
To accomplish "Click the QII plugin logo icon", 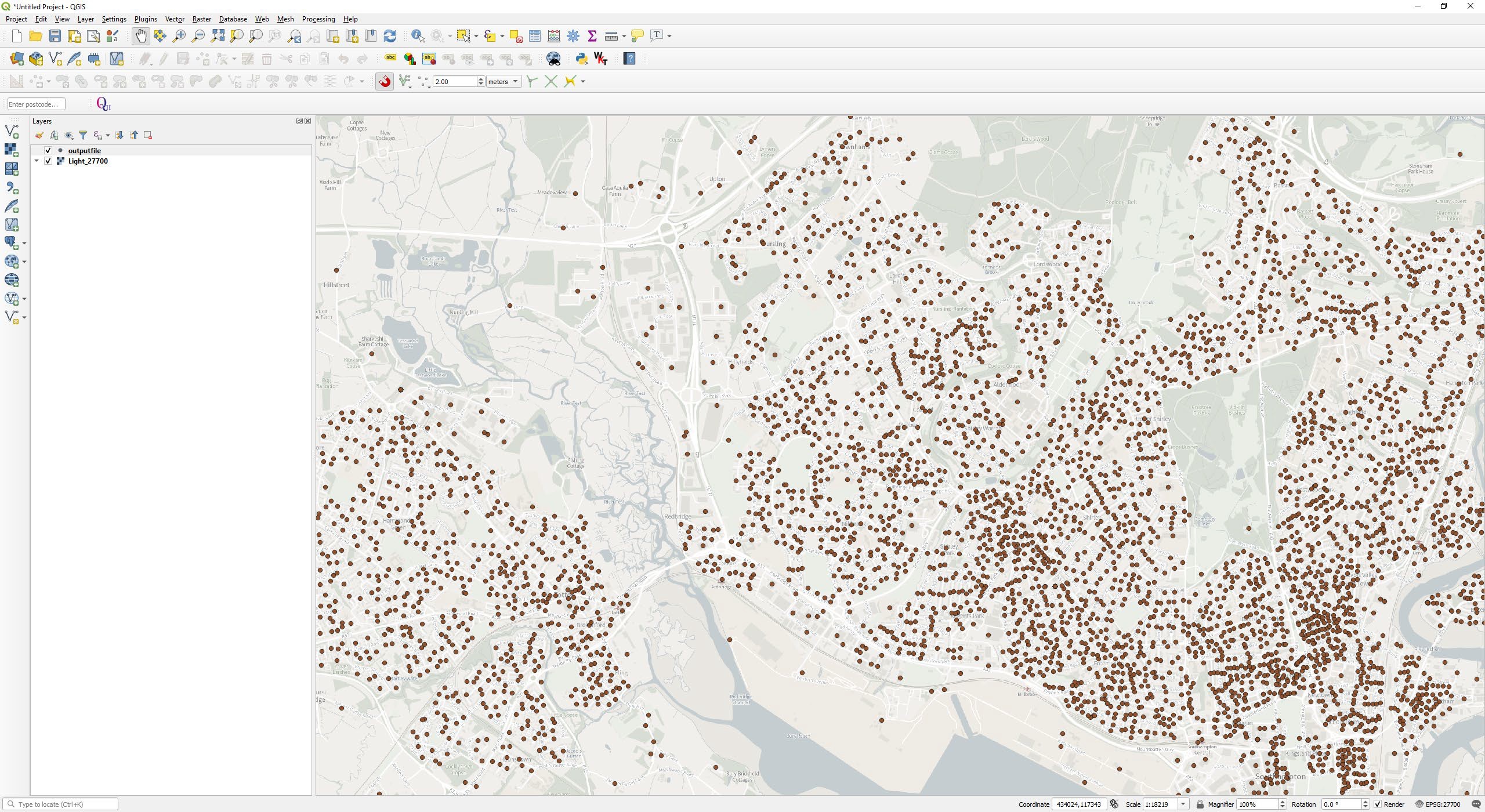I will click(x=103, y=104).
